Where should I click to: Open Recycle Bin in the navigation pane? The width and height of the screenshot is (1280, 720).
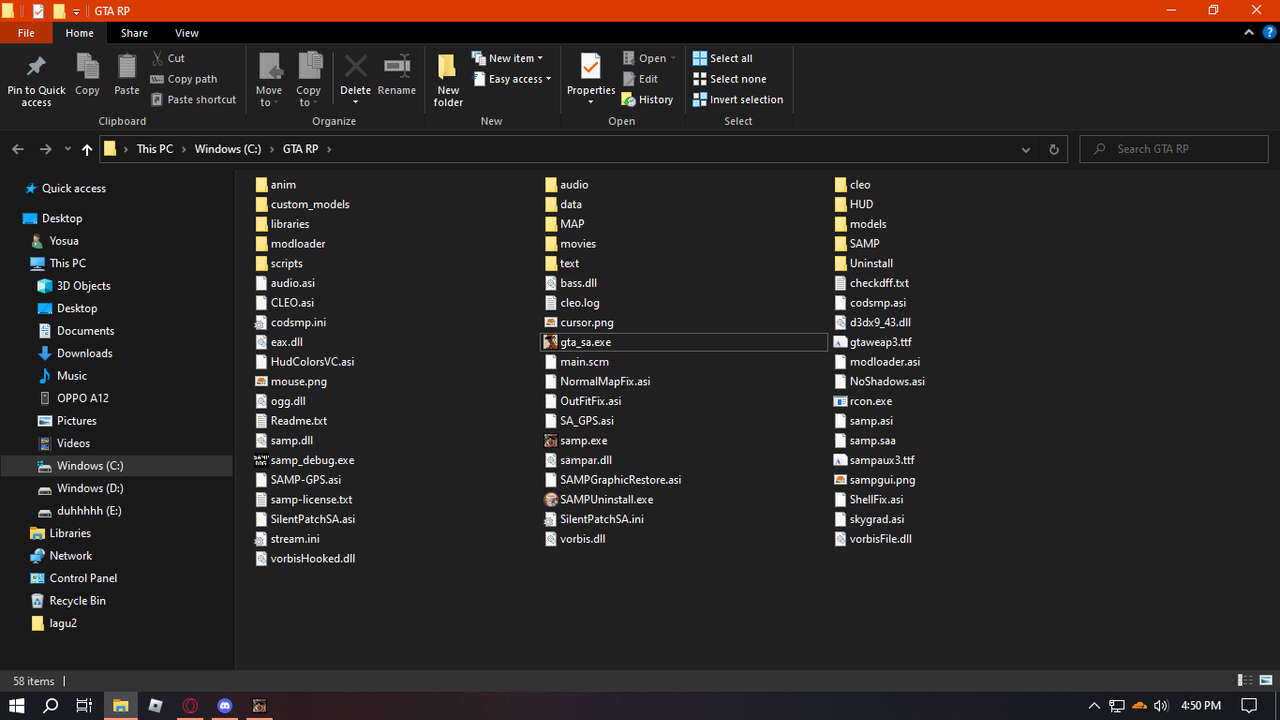tap(77, 601)
